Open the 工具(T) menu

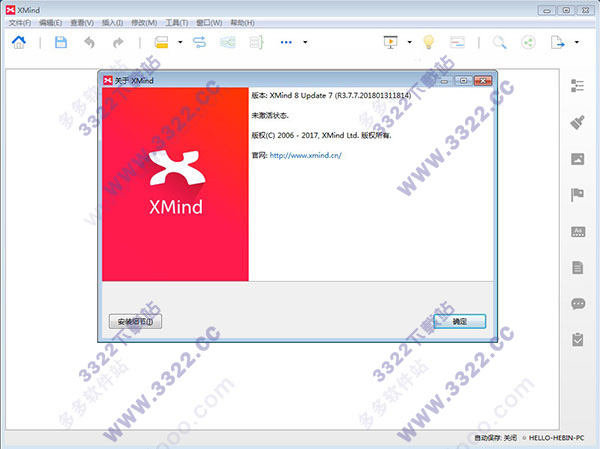176,23
